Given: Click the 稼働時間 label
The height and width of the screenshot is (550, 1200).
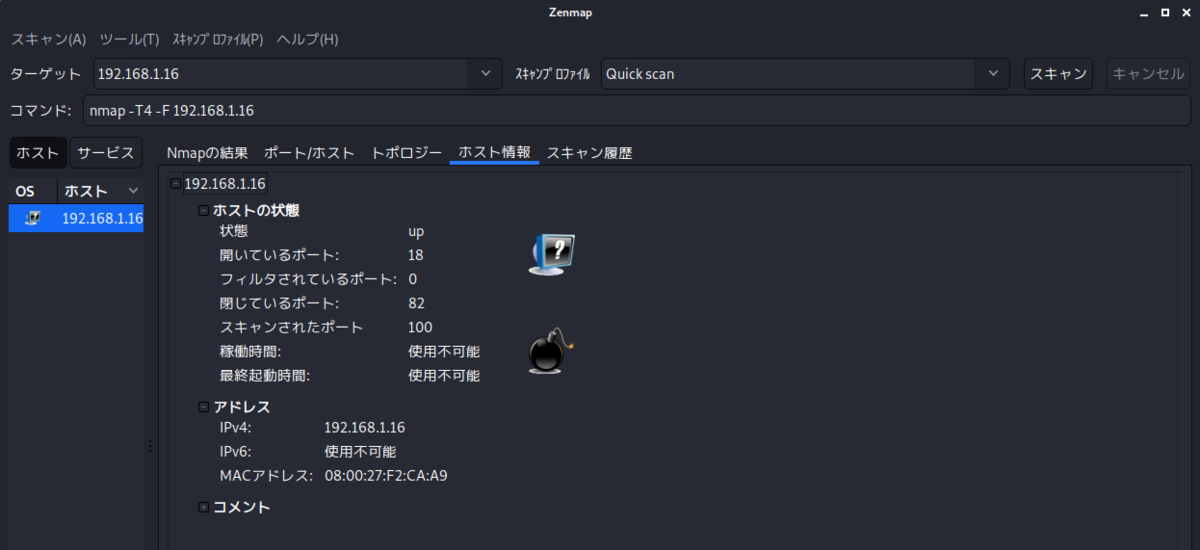Looking at the screenshot, I should pyautogui.click(x=250, y=351).
